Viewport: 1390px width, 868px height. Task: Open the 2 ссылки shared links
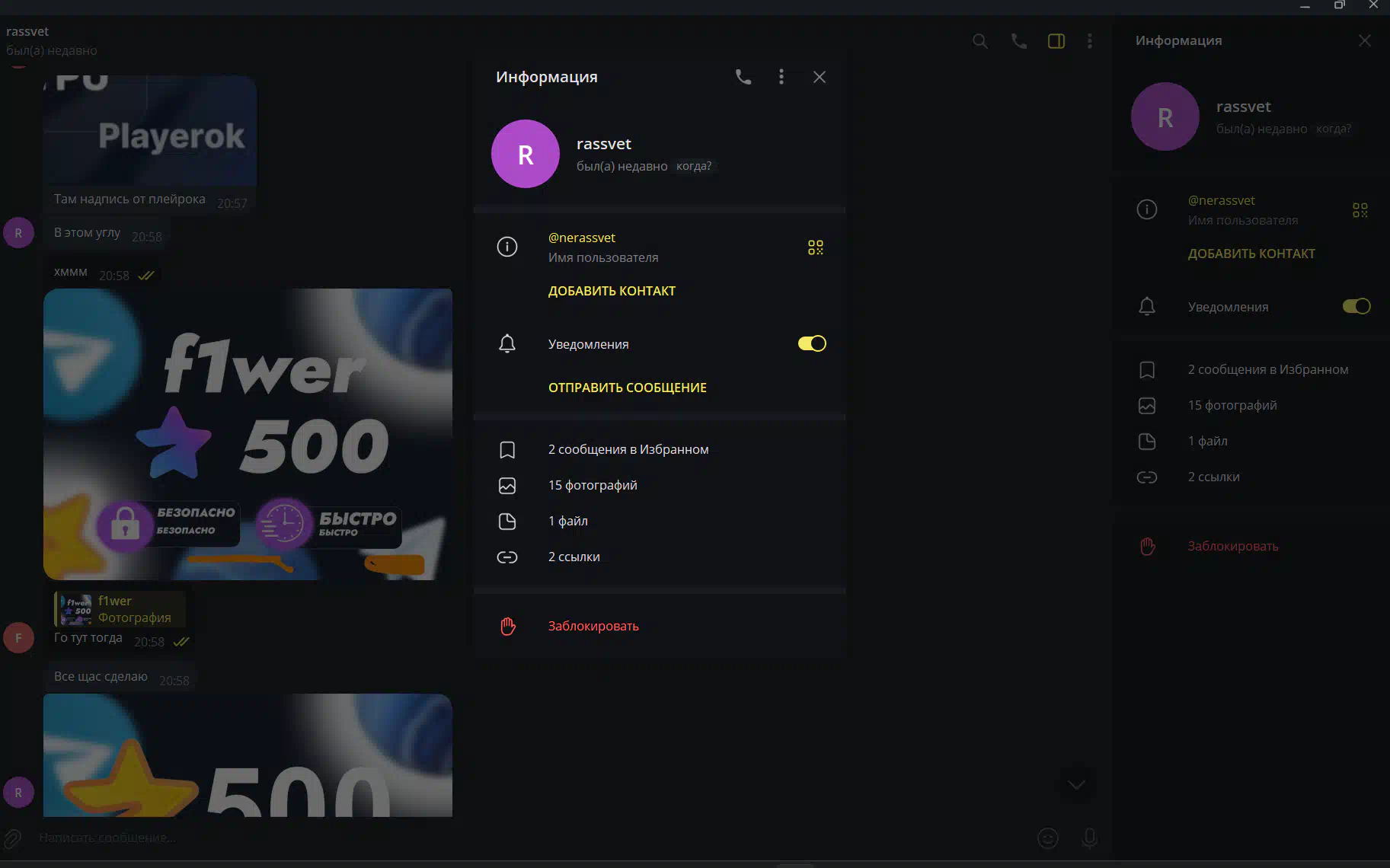coord(660,557)
